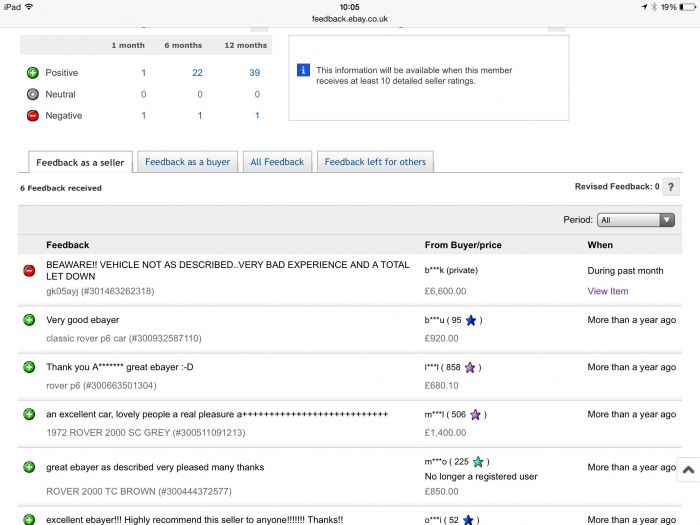The height and width of the screenshot is (525, 700).
Task: Click 'No longer a registered user' text
Action: [x=481, y=476]
